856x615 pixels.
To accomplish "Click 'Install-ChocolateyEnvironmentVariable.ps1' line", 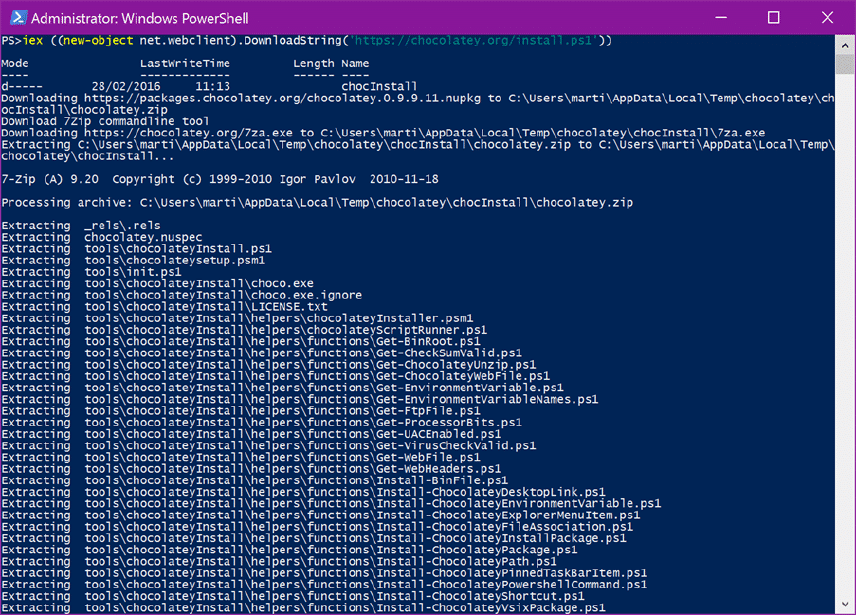I will [331, 504].
